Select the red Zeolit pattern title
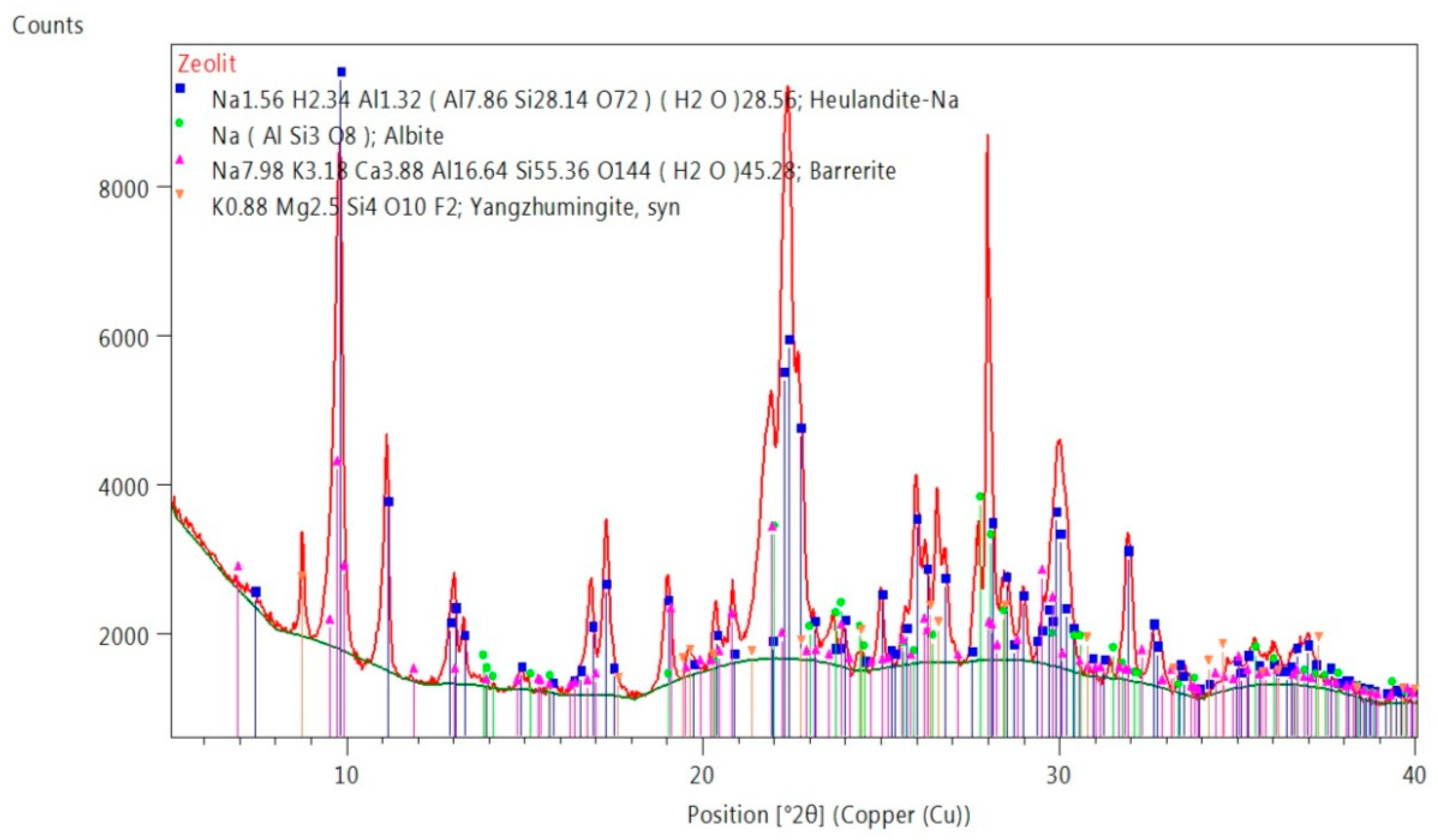The height and width of the screenshot is (840, 1438). [x=207, y=64]
